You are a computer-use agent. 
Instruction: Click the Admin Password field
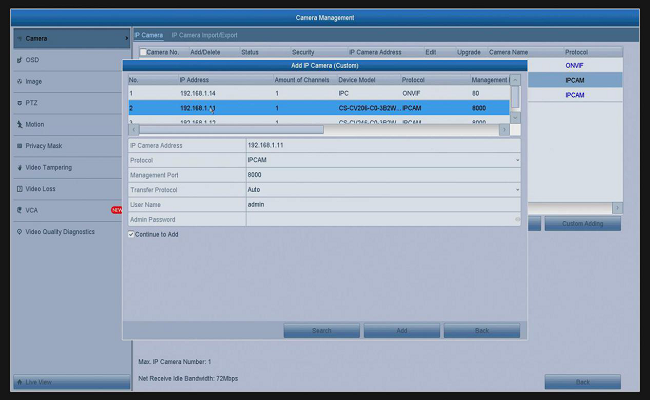tap(381, 220)
